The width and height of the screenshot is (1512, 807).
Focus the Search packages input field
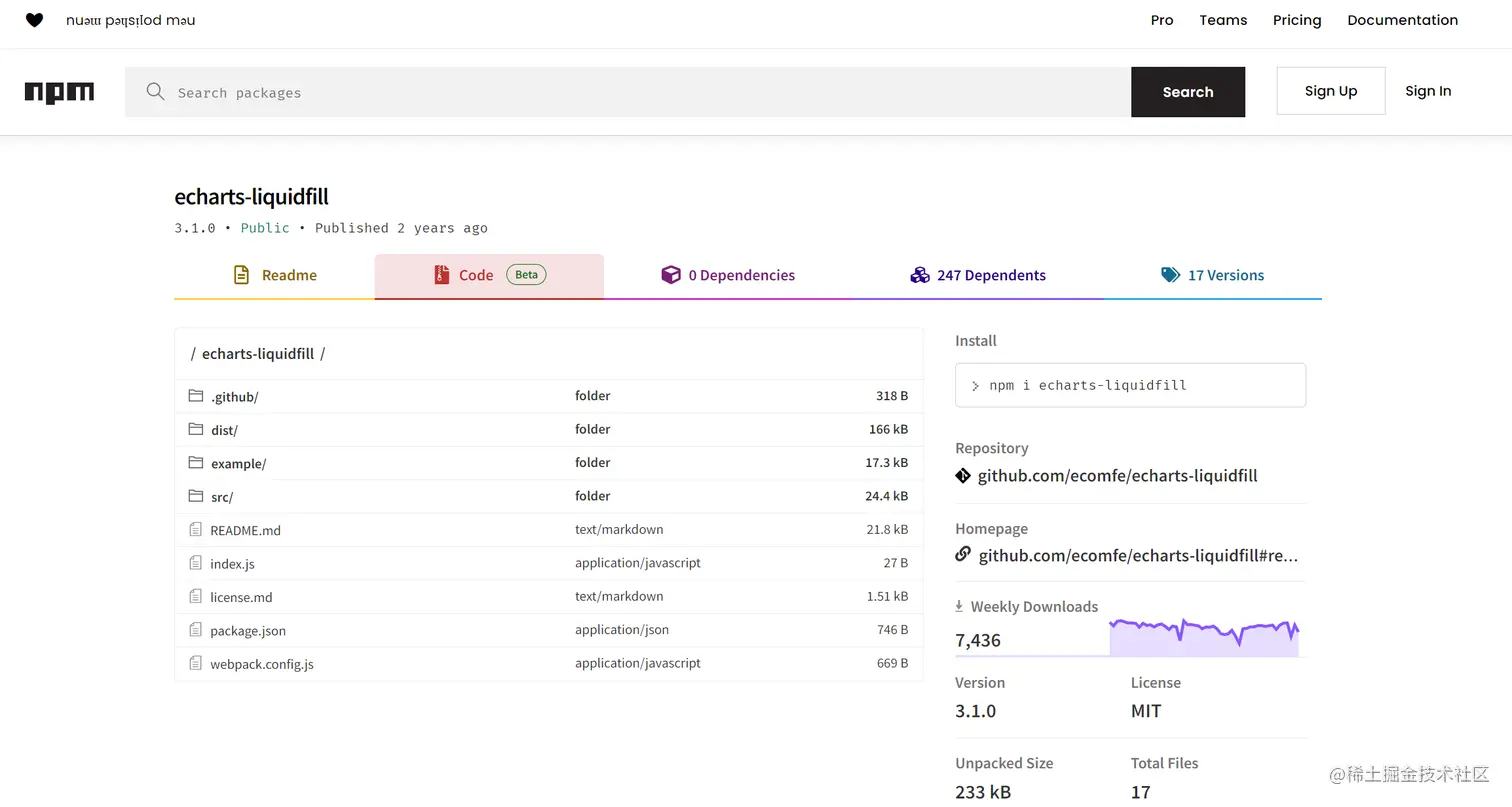click(628, 92)
